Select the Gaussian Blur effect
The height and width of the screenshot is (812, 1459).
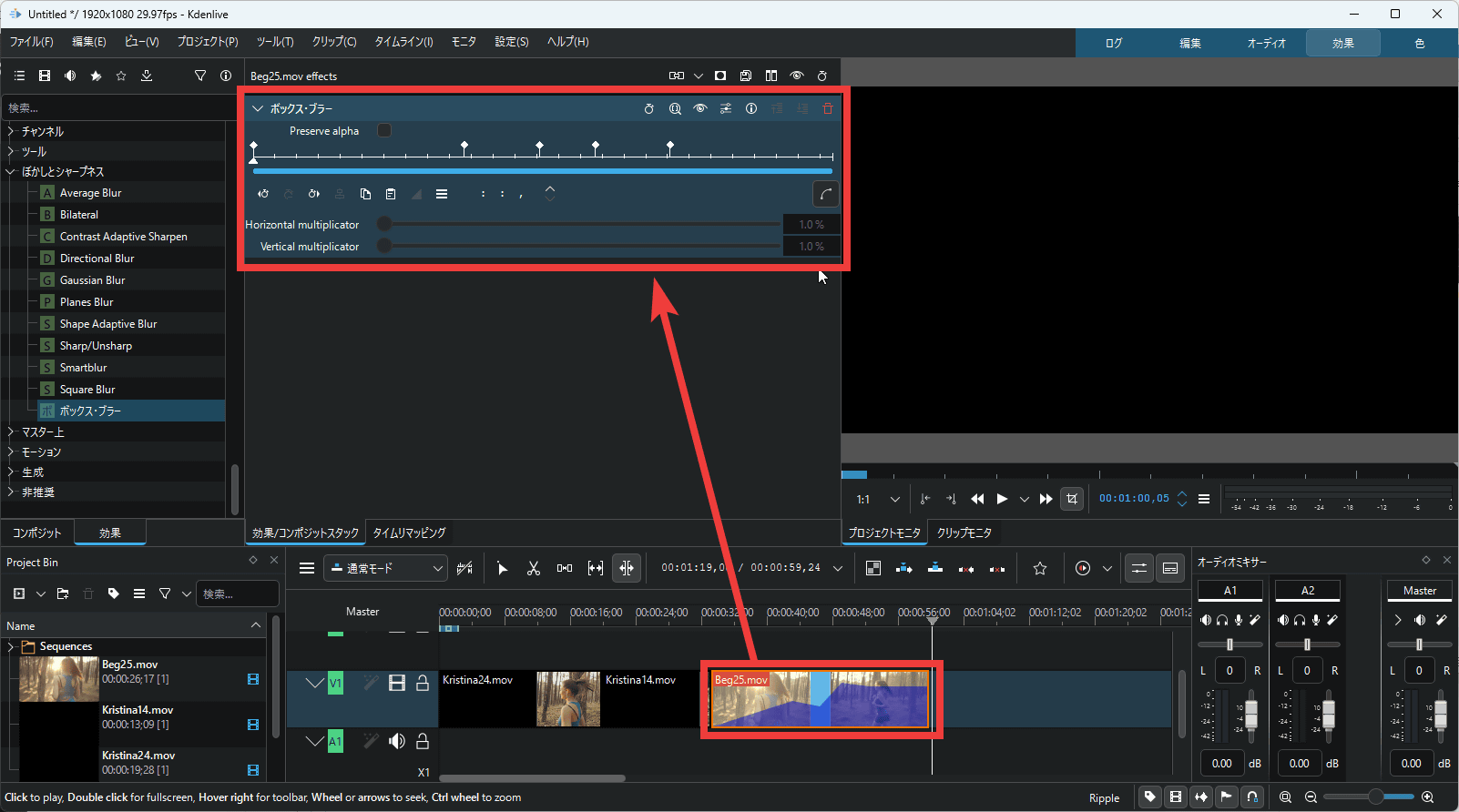92,280
